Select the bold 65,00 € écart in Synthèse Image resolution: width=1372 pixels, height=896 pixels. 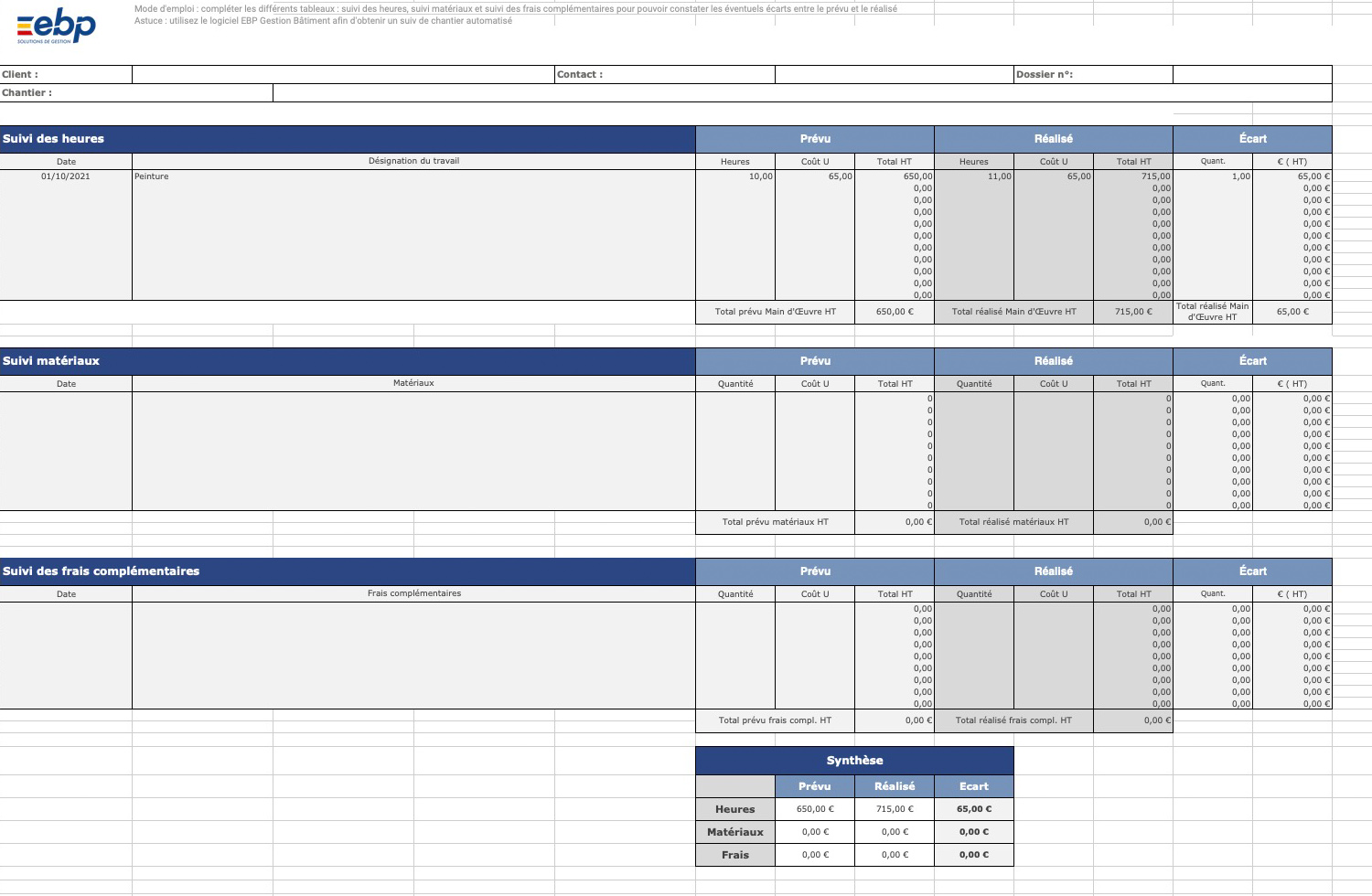pyautogui.click(x=974, y=809)
